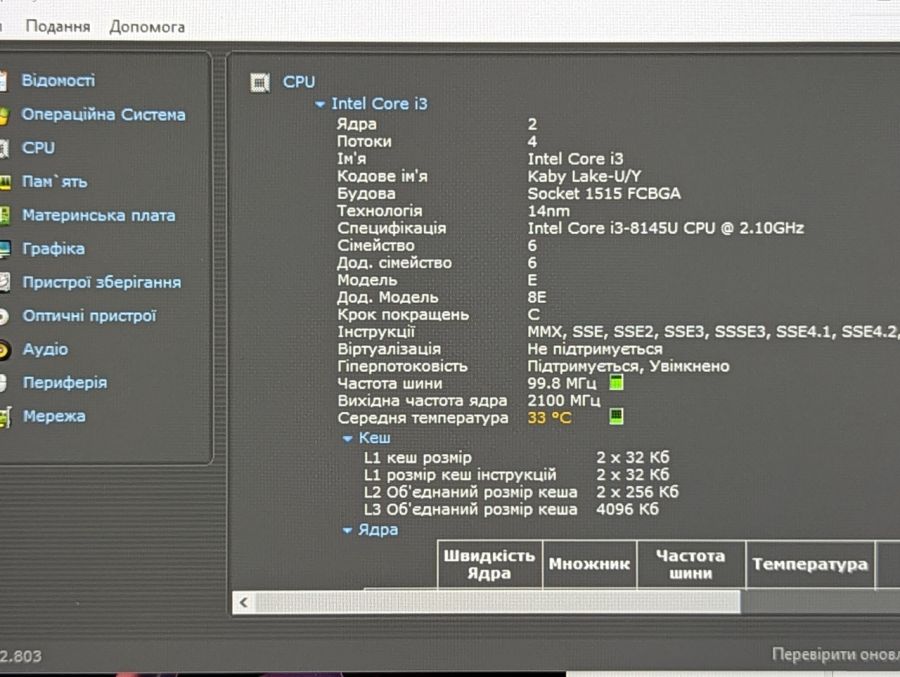Viewport: 900px width, 677px height.
Task: Click the CPU heading in main panel
Action: (298, 82)
